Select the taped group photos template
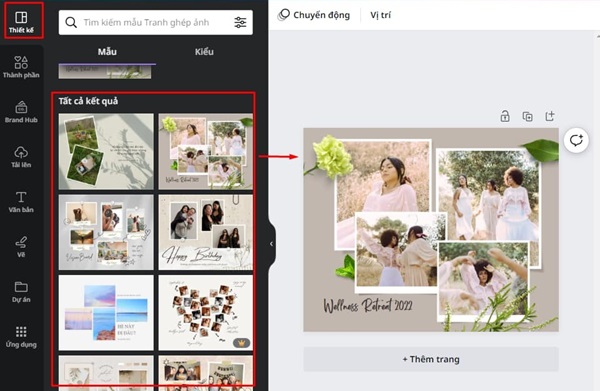The image size is (600, 391). click(205, 373)
